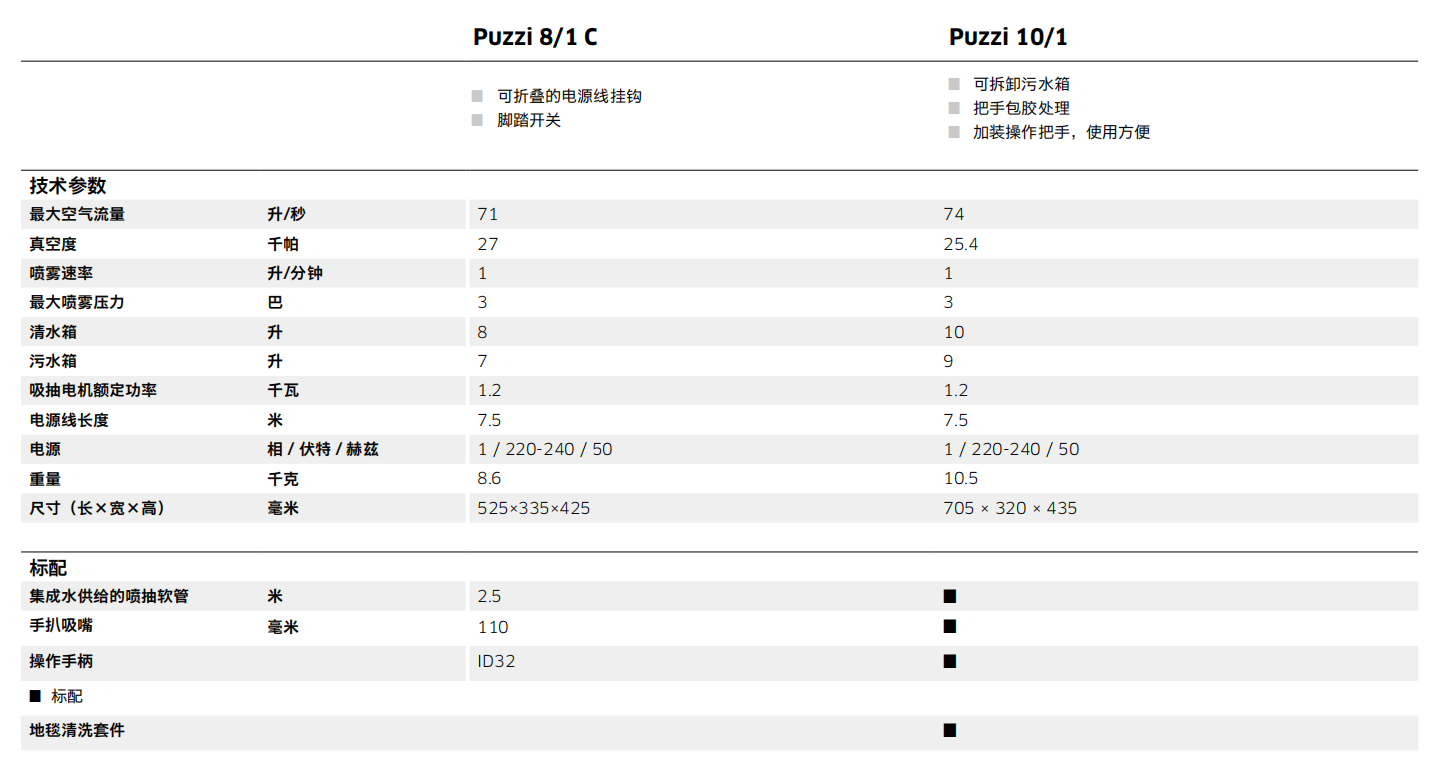
Task: Click the black square legend marker before 标配
Action: point(35,696)
